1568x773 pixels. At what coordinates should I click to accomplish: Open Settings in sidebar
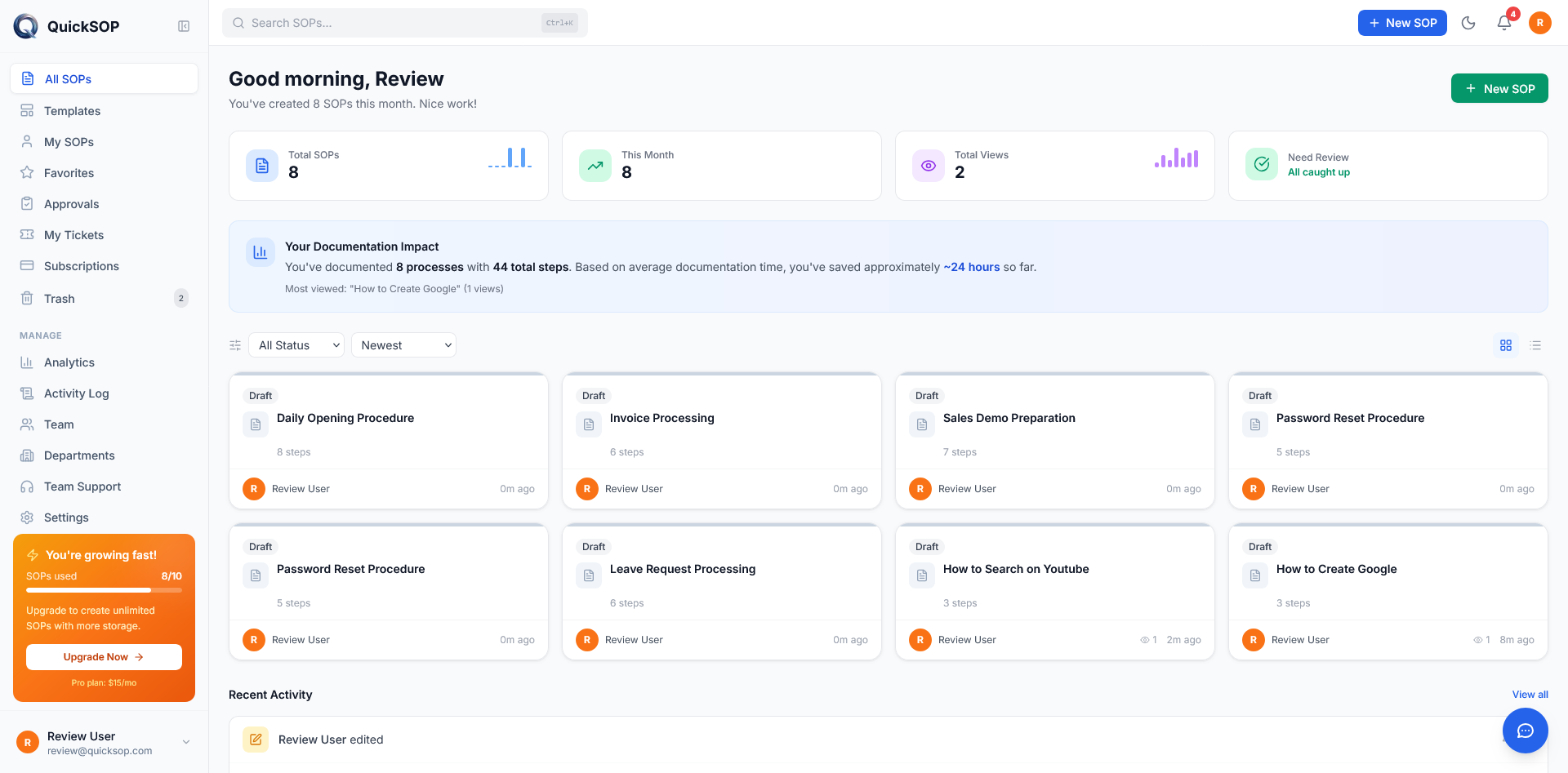point(105,518)
